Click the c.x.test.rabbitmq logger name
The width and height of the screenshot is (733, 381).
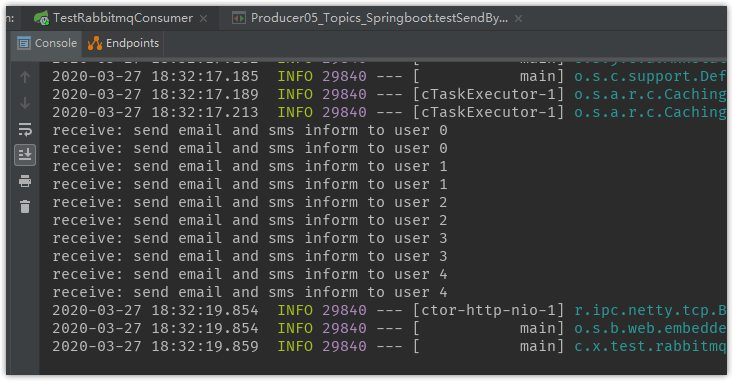[x=650, y=346]
